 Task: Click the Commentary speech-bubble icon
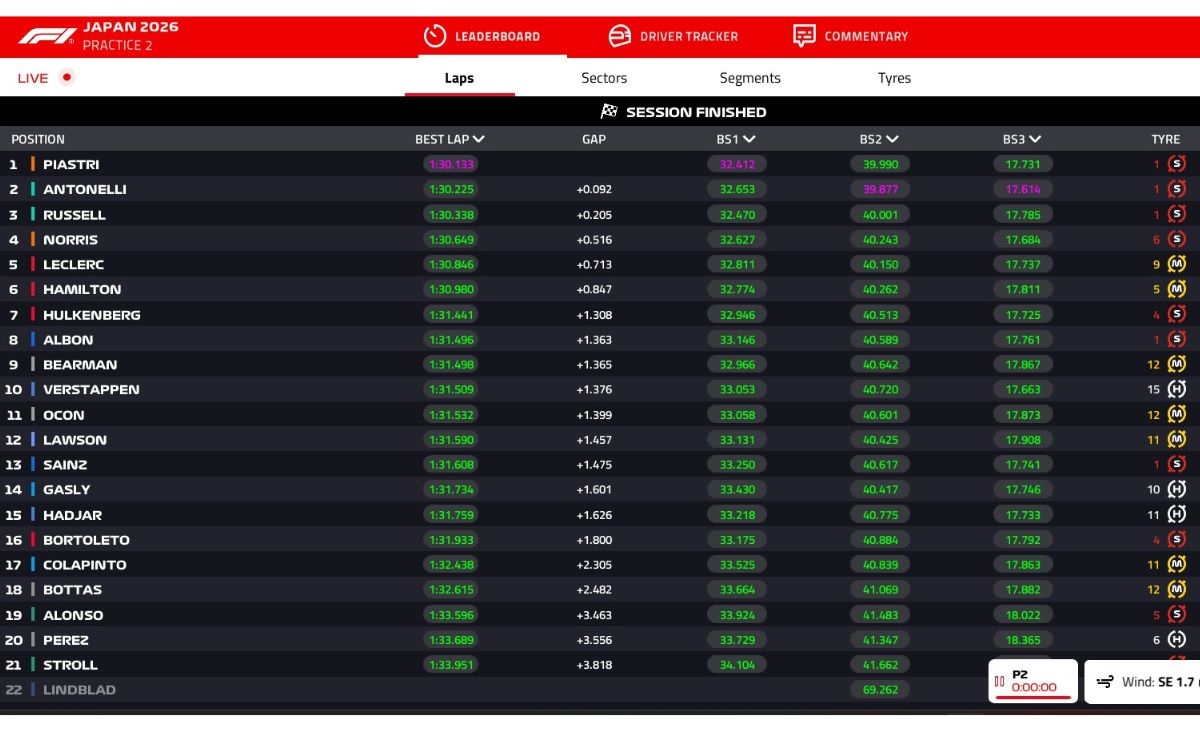coord(803,35)
